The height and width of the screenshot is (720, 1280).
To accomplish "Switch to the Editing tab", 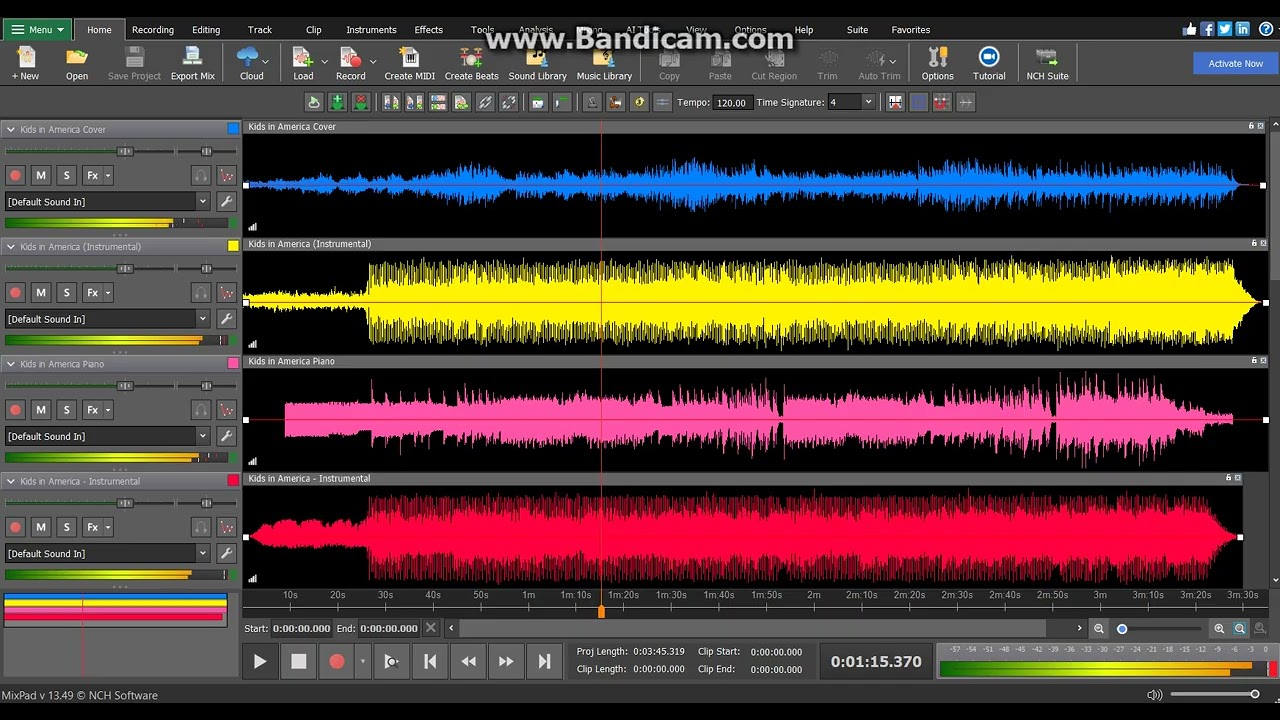I will click(206, 29).
